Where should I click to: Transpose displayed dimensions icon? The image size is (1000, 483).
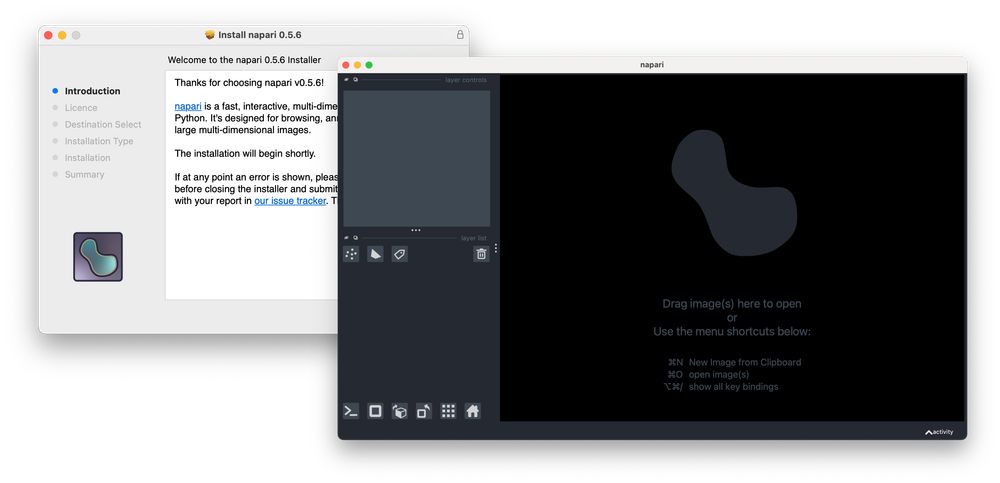pyautogui.click(x=423, y=411)
